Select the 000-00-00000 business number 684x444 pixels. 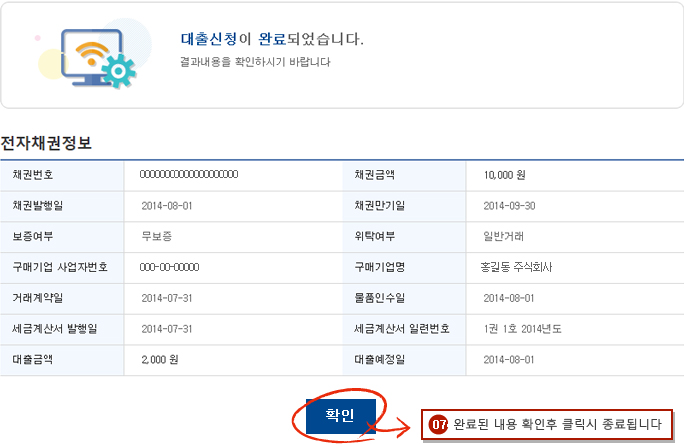tap(169, 267)
